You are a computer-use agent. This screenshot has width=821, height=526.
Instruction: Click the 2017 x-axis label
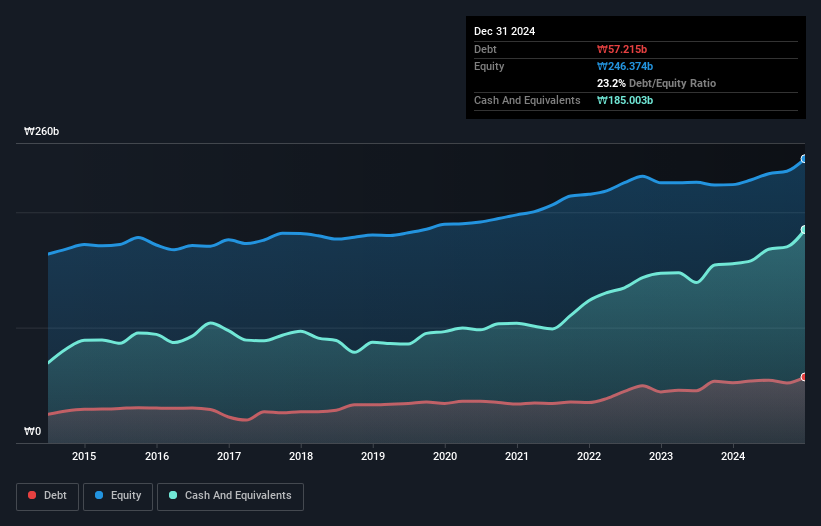tap(229, 456)
